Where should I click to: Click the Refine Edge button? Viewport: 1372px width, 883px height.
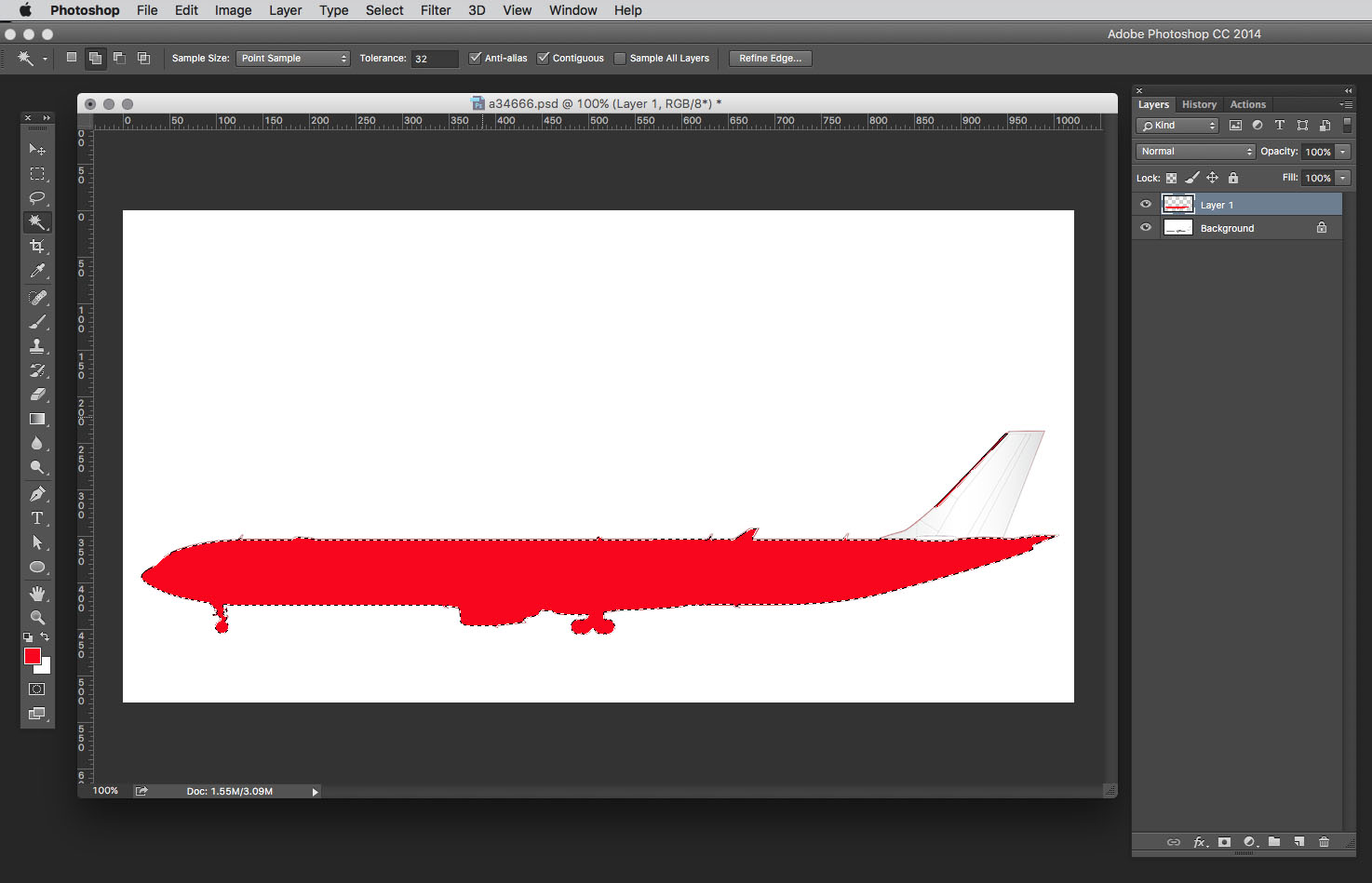[770, 59]
